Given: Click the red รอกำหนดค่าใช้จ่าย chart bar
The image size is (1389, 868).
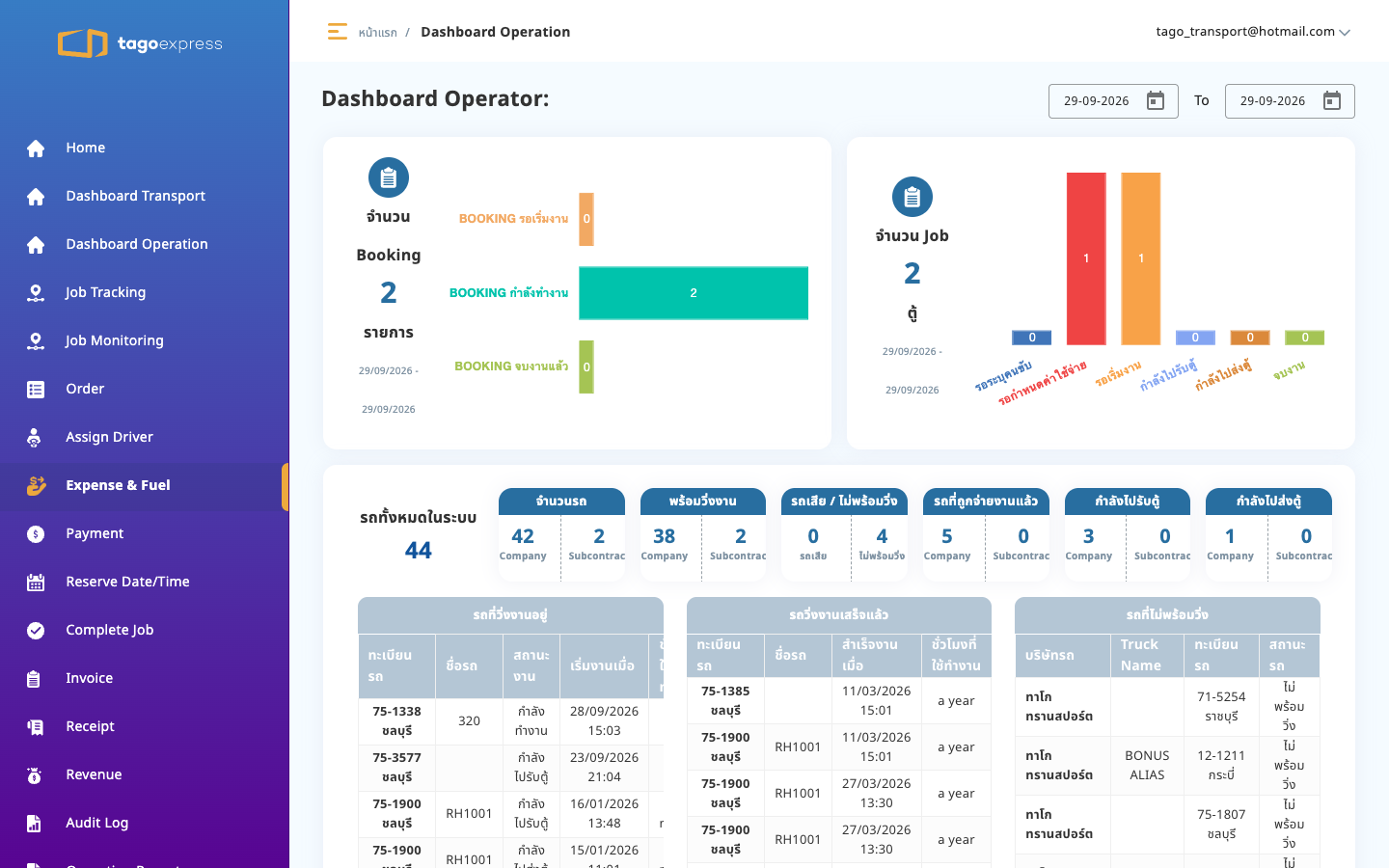Looking at the screenshot, I should pyautogui.click(x=1086, y=258).
